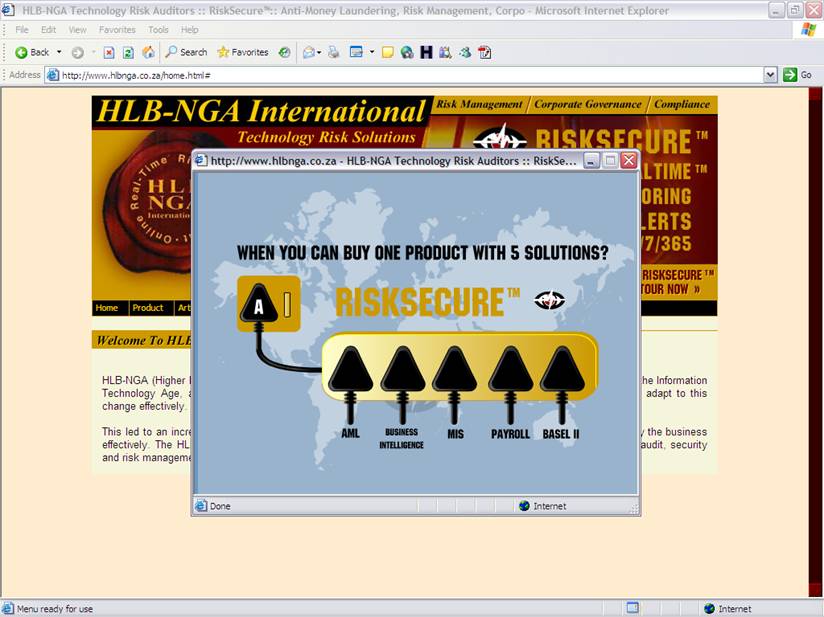Click the Edit page toolbar icon

356,52
